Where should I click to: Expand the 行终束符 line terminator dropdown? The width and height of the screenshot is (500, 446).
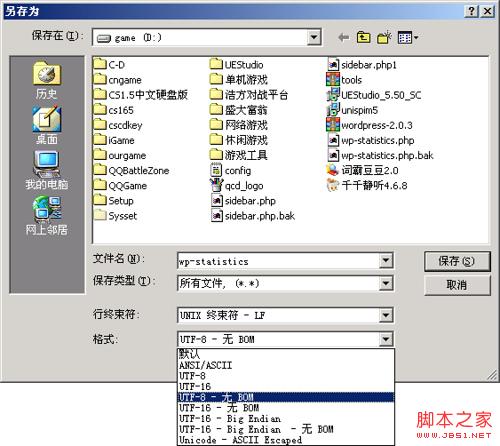point(386,315)
